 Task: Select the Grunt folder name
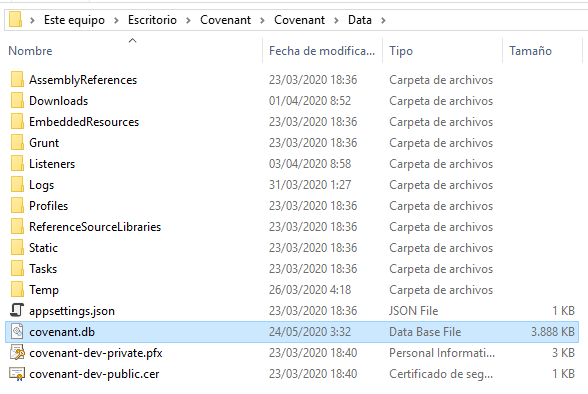[44, 143]
